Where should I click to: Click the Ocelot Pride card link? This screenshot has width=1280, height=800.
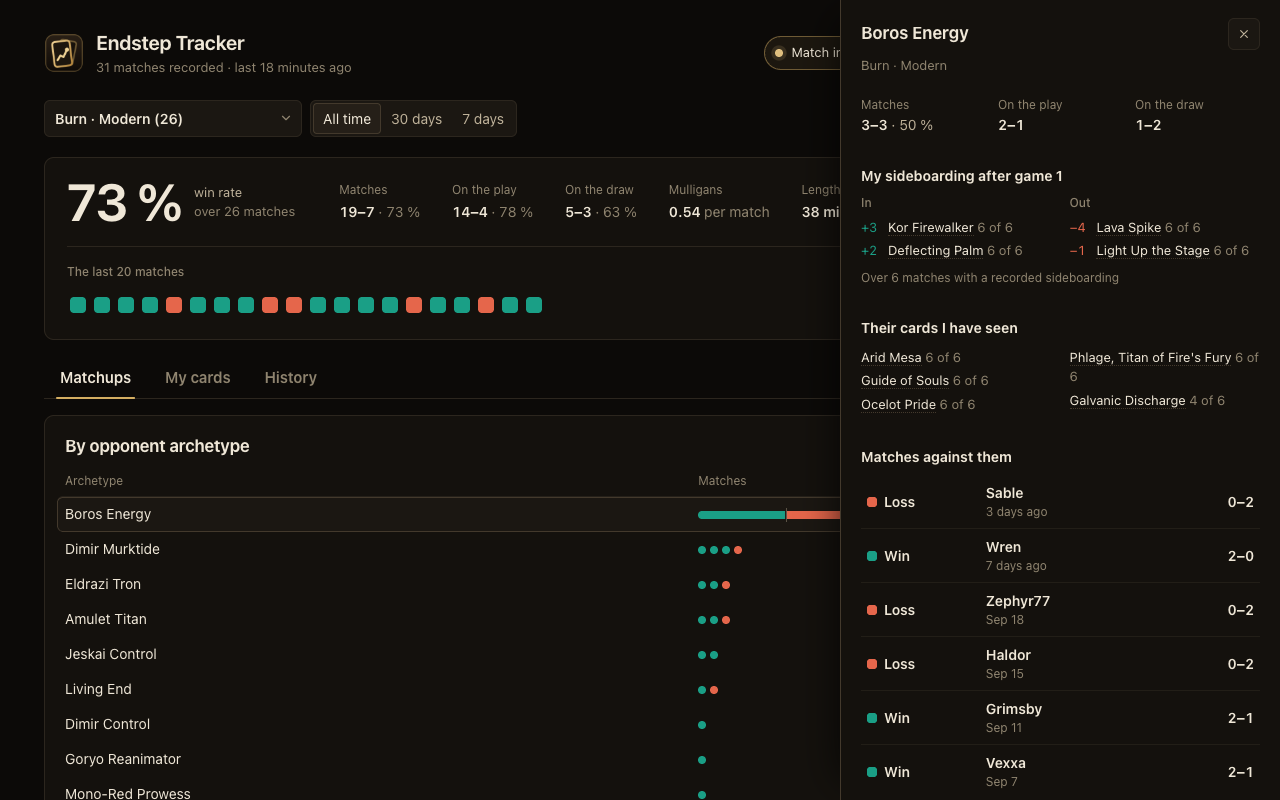pyautogui.click(x=898, y=405)
